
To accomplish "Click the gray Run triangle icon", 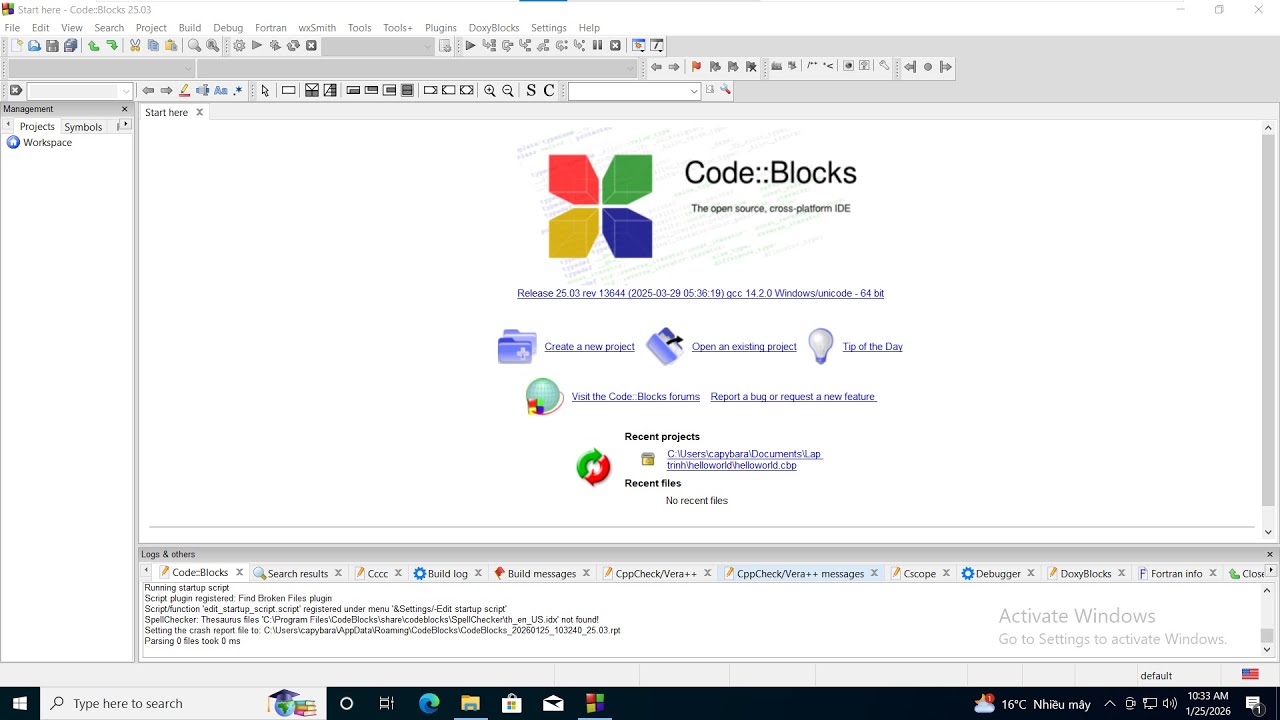I will coord(257,46).
